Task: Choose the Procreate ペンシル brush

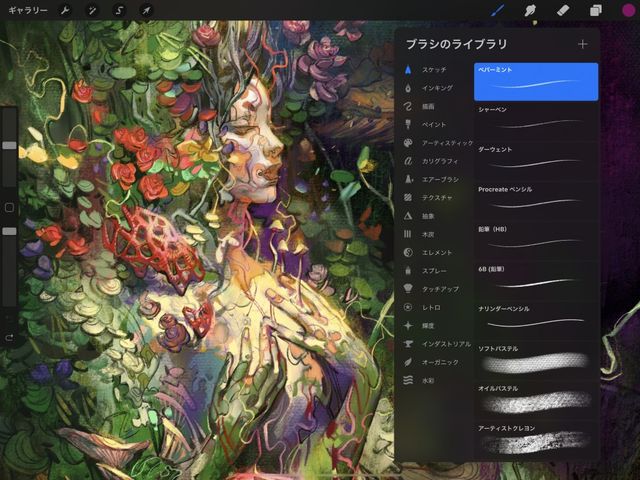Action: click(x=536, y=202)
